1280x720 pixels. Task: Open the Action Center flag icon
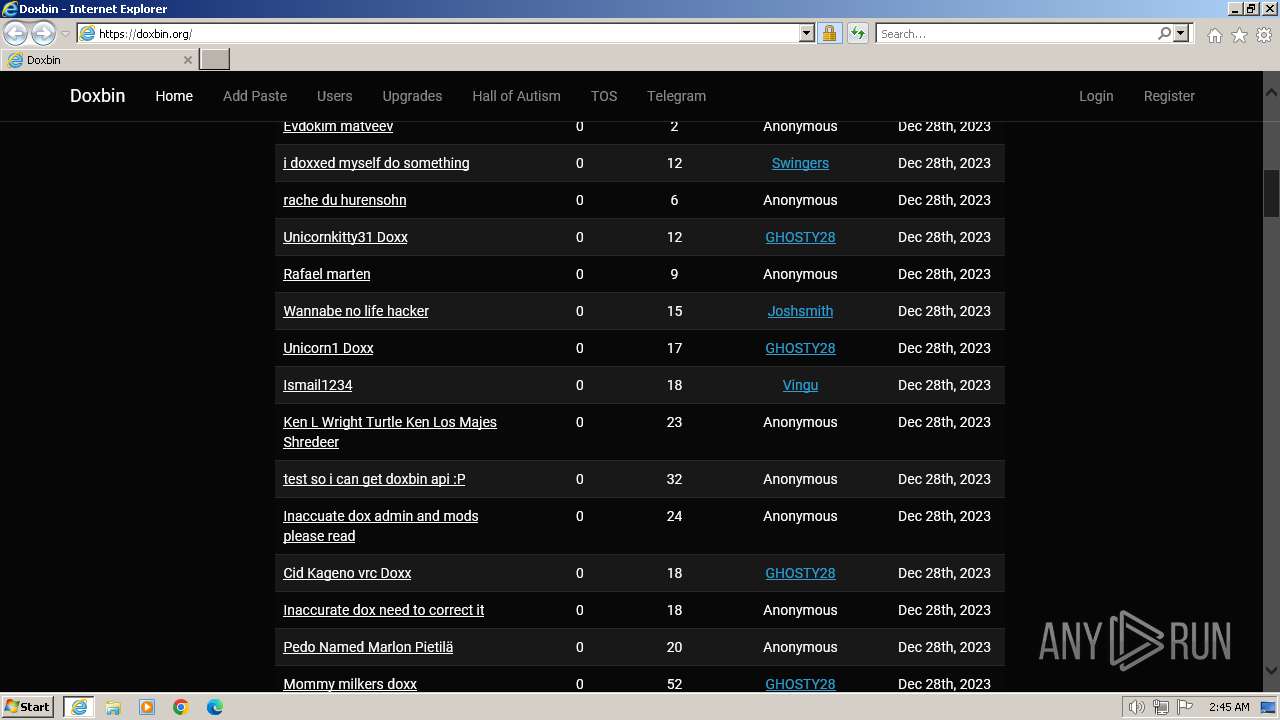(x=1185, y=707)
